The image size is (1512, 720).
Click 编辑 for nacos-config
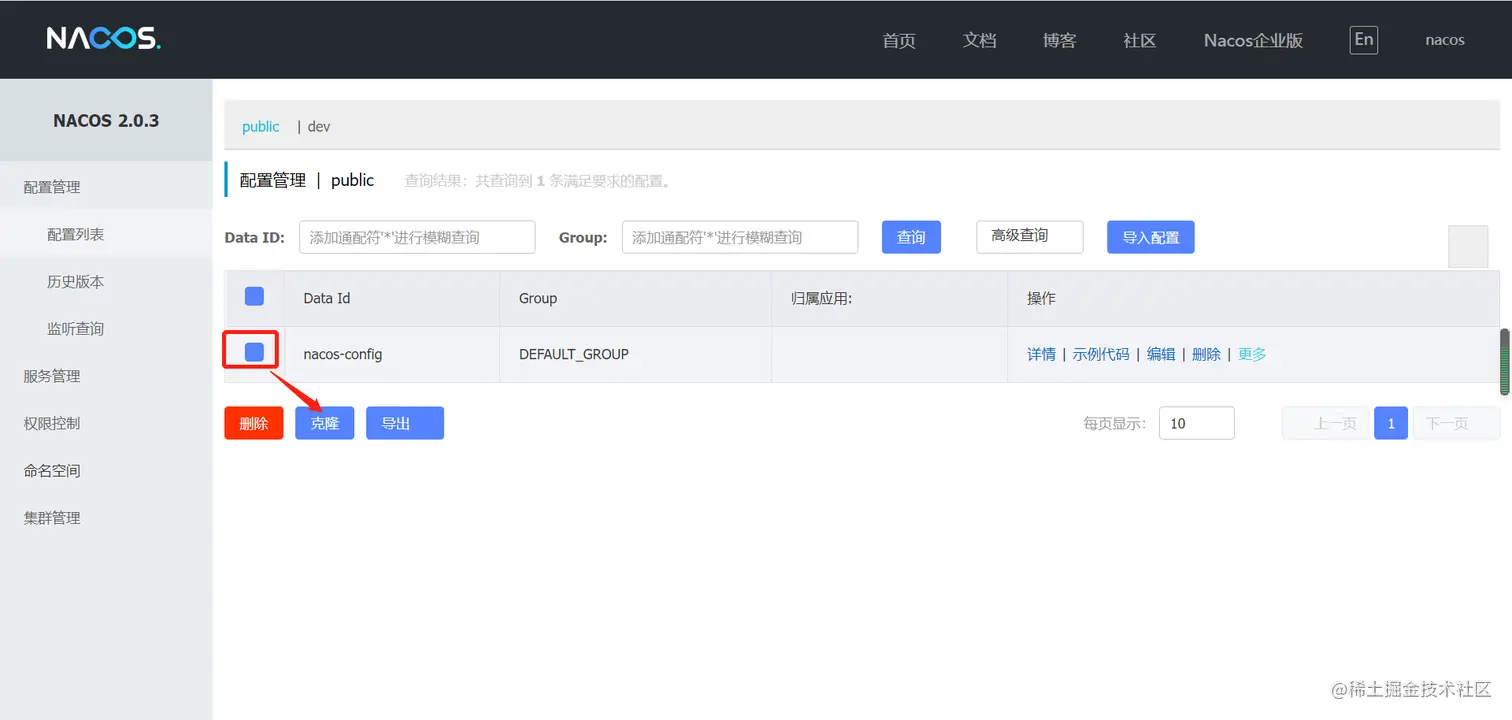1161,354
